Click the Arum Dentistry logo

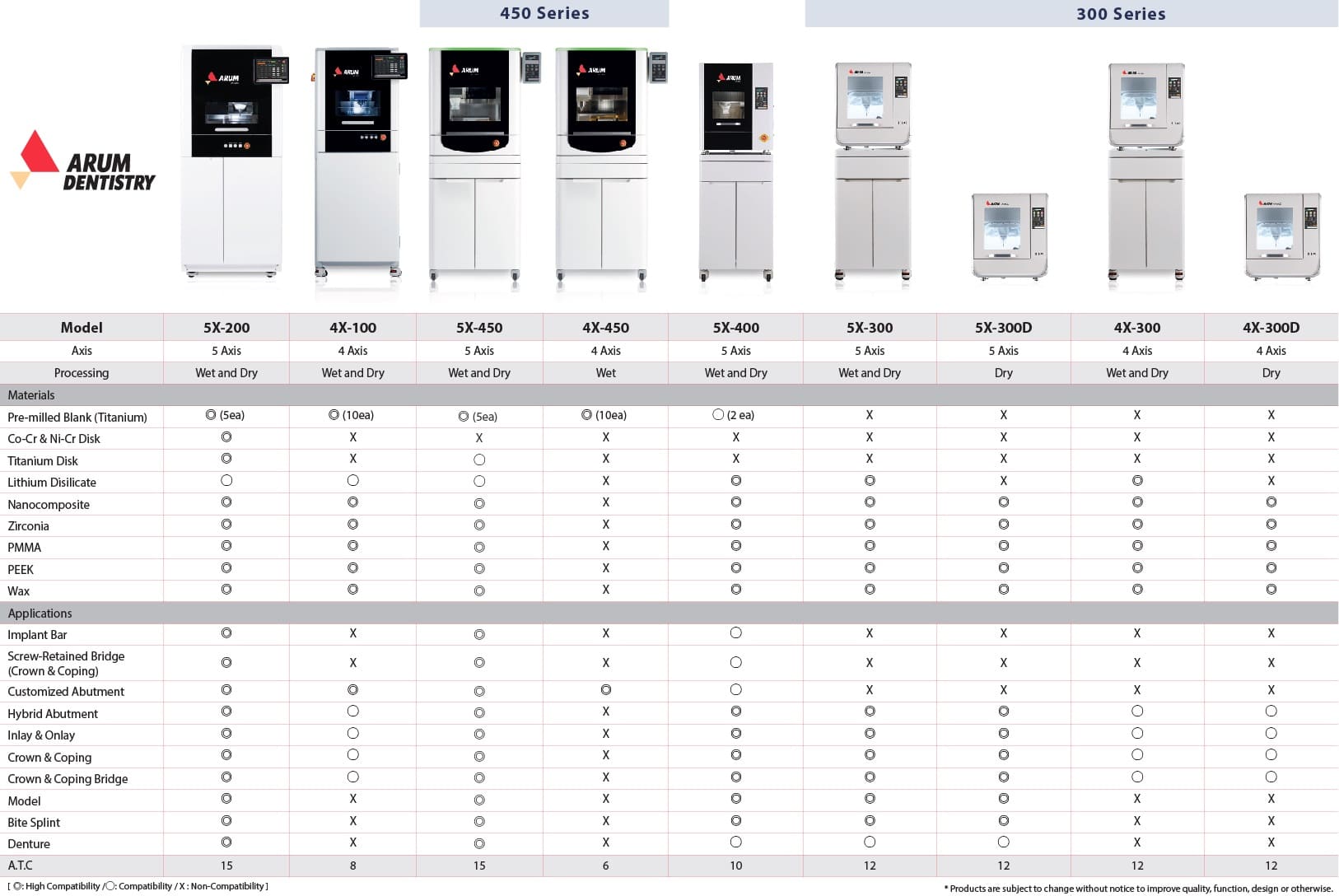[x=82, y=162]
